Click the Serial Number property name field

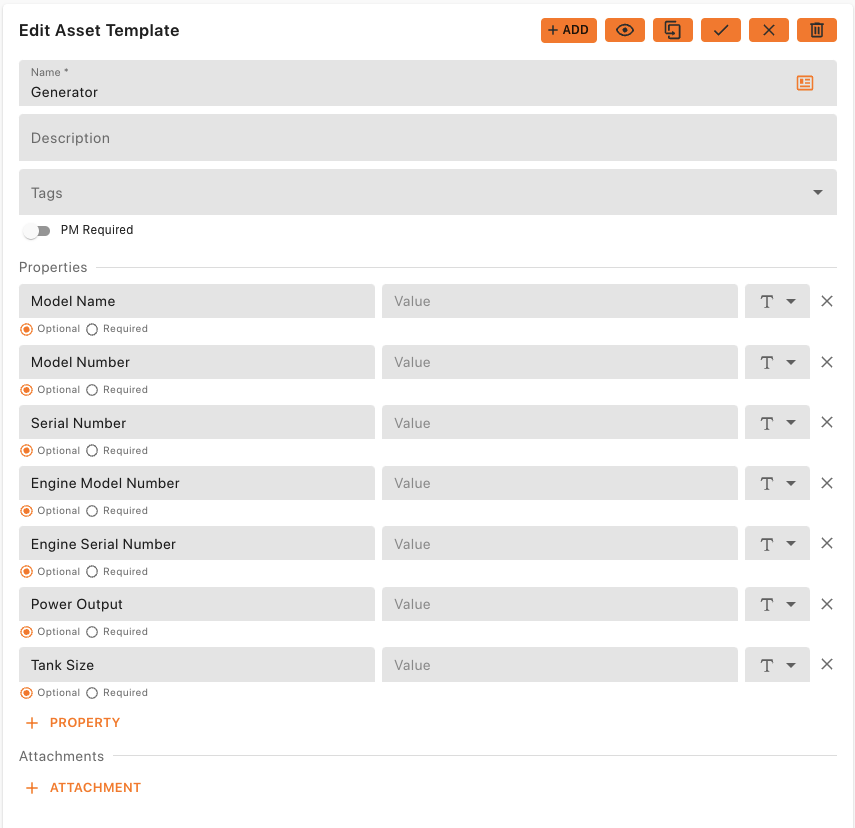(197, 422)
